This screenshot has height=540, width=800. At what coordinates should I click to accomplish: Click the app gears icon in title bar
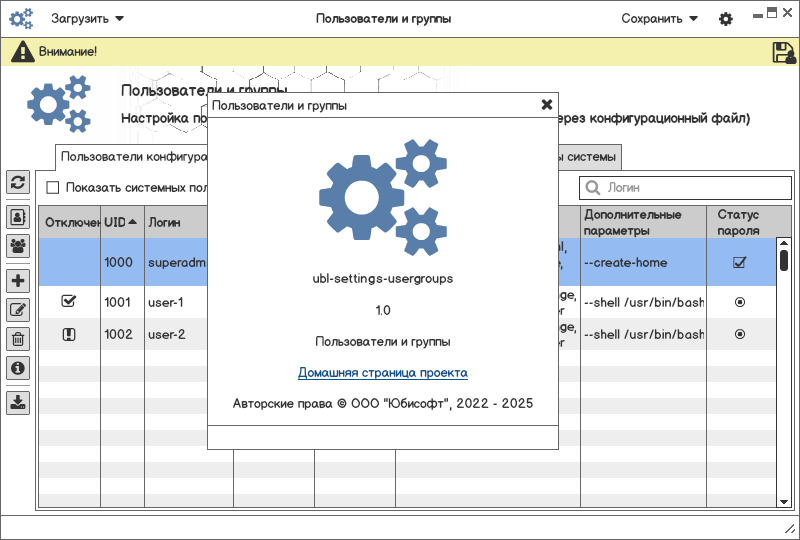click(x=21, y=19)
